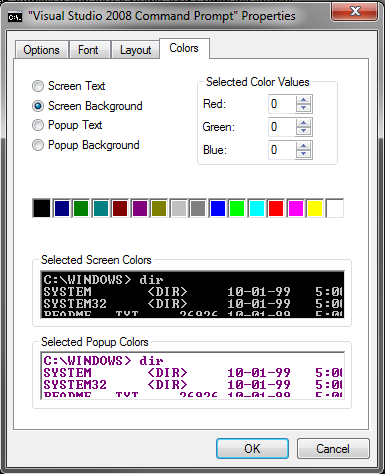Screen dimensions: 385x474
Task: Pick the cyan color swatch
Action: pyautogui.click(x=257, y=208)
